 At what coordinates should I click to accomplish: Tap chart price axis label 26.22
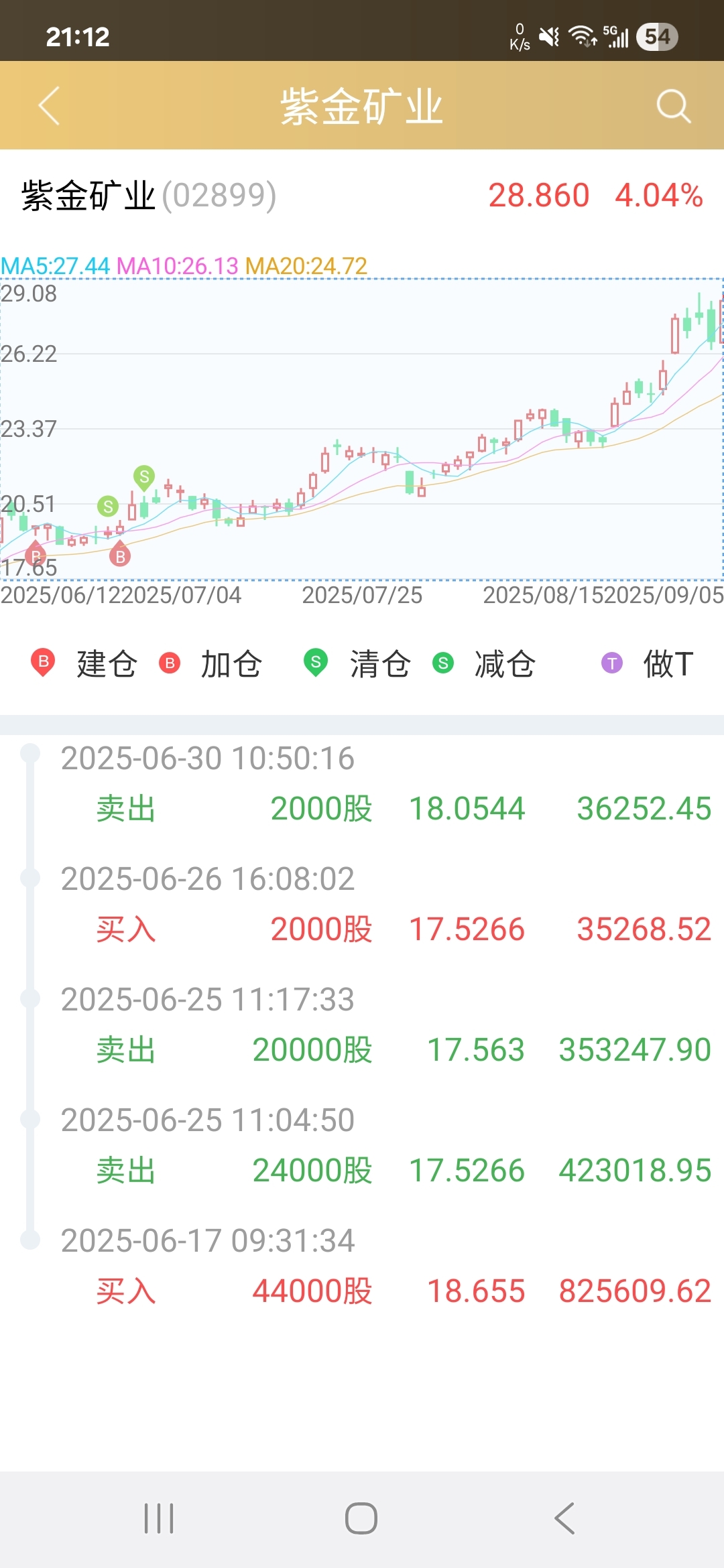pyautogui.click(x=29, y=354)
